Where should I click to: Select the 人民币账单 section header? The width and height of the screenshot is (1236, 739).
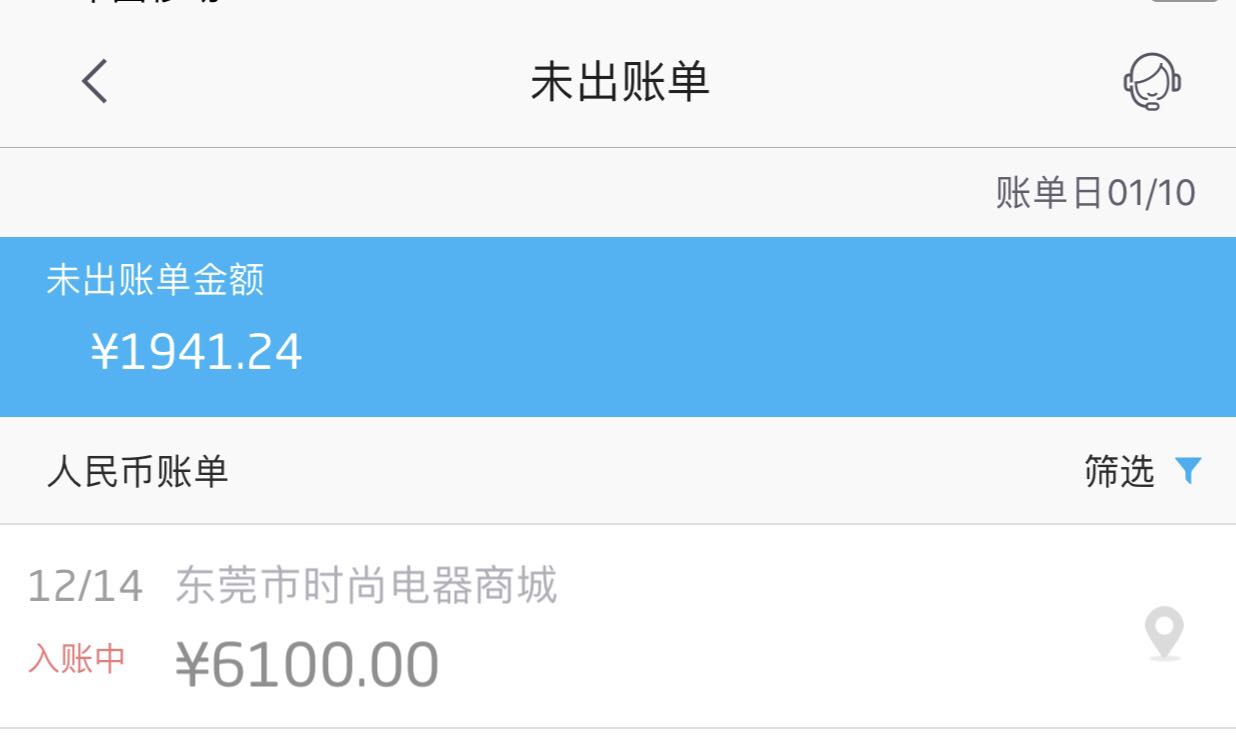pyautogui.click(x=137, y=471)
